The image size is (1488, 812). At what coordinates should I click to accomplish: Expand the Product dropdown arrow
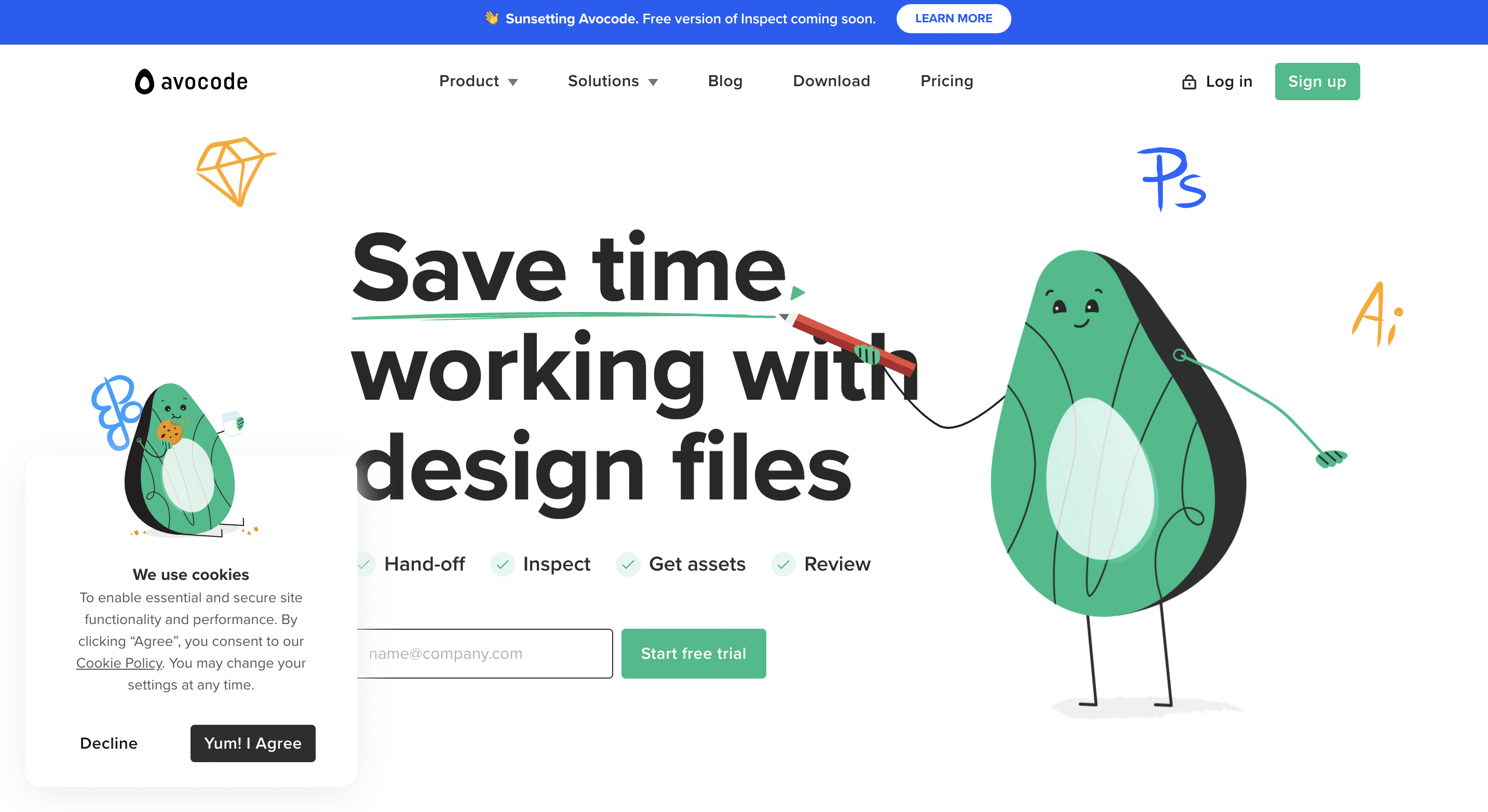(513, 83)
